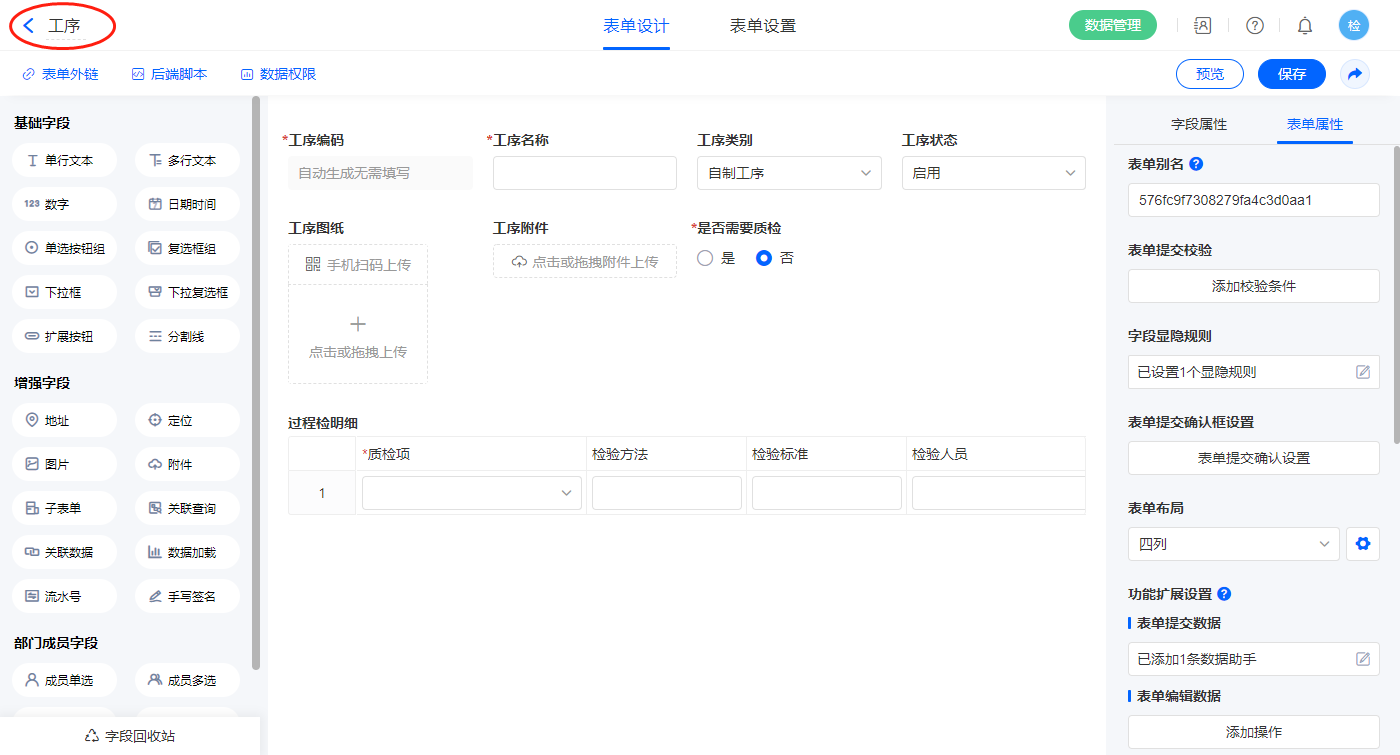The image size is (1400, 755).
Task: Open the 字段回收站 recycle bin
Action: pos(130,736)
